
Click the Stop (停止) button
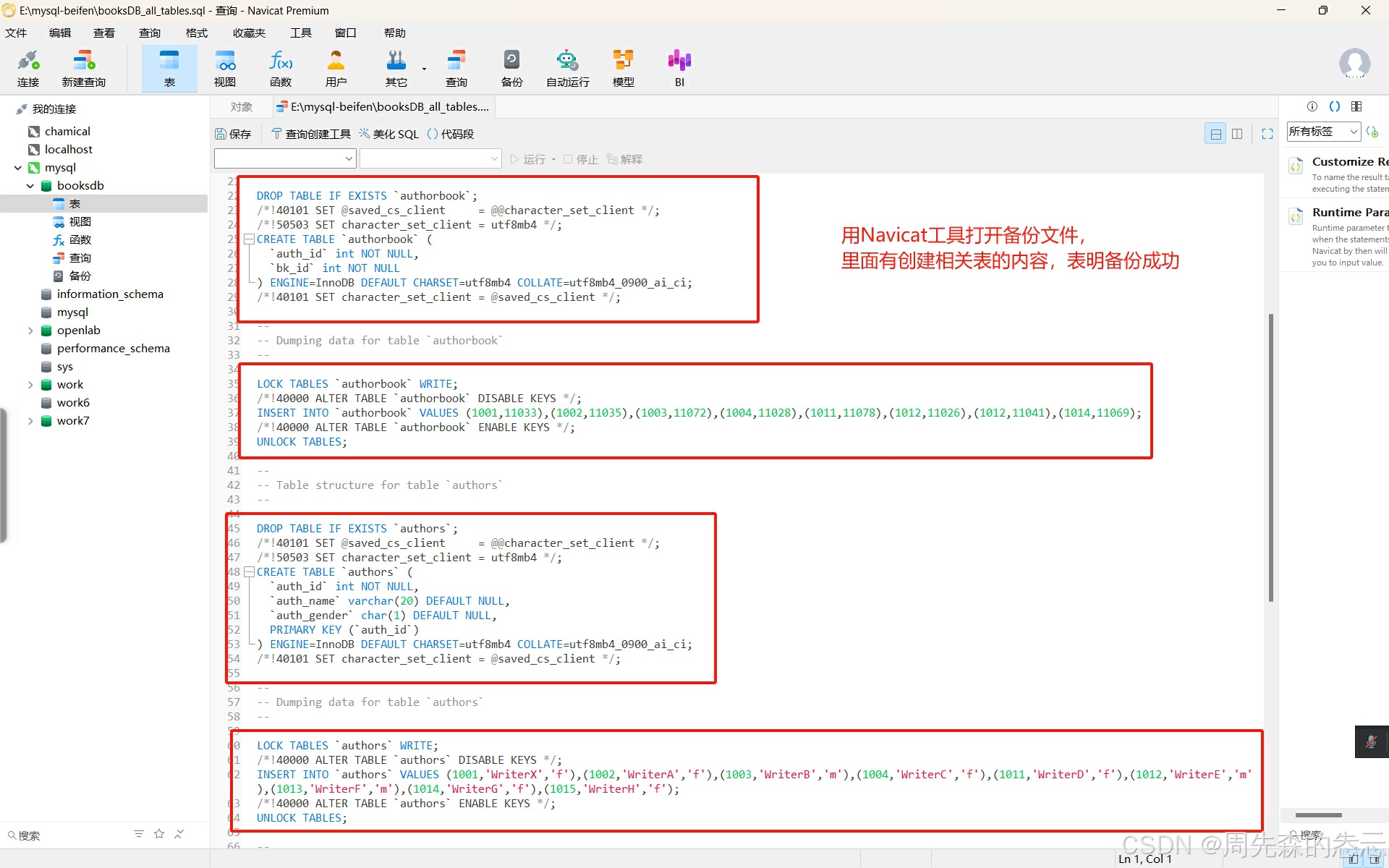(581, 159)
